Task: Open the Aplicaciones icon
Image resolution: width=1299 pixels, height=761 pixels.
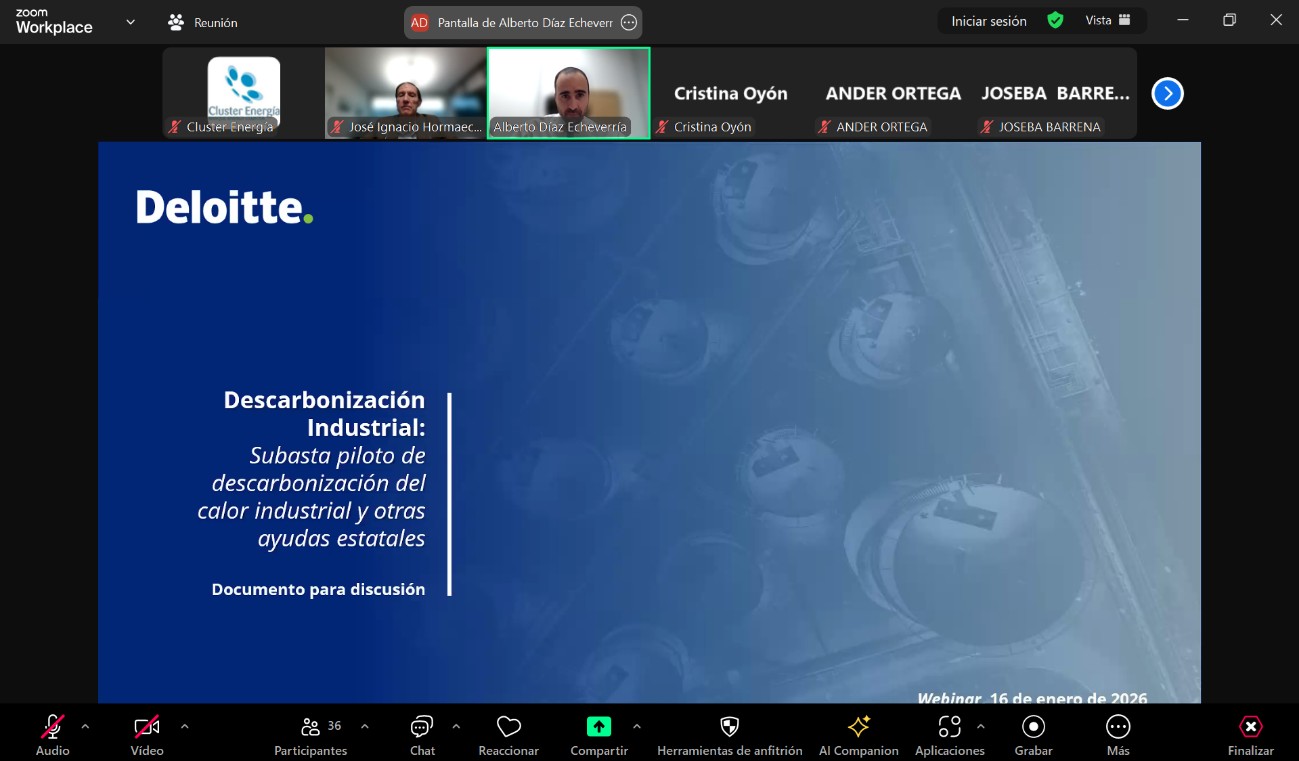Action: point(949,727)
